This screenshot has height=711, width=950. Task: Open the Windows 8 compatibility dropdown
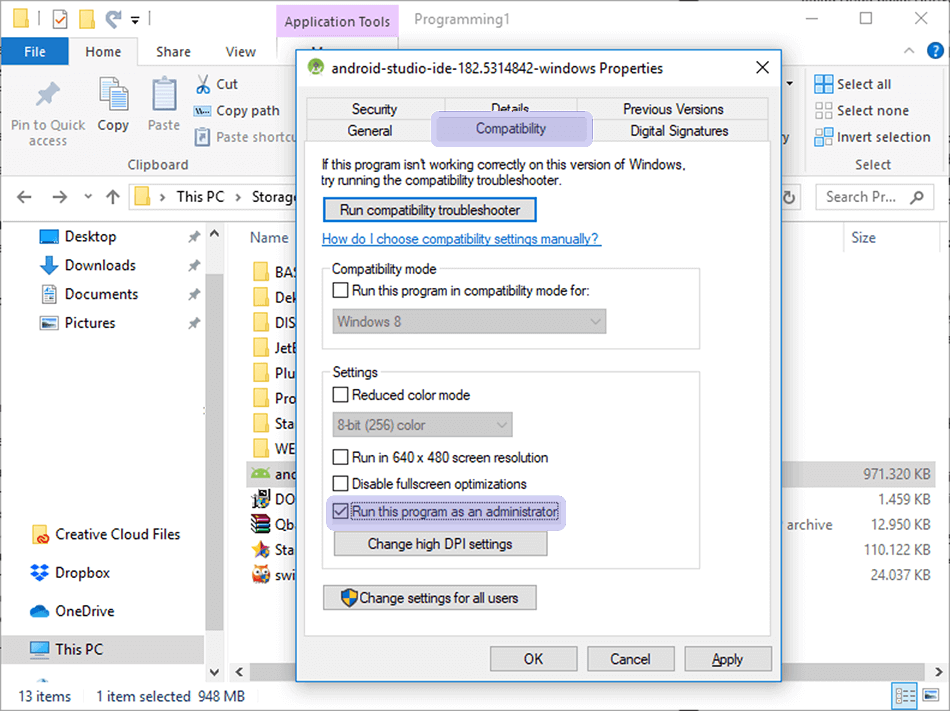tap(469, 322)
